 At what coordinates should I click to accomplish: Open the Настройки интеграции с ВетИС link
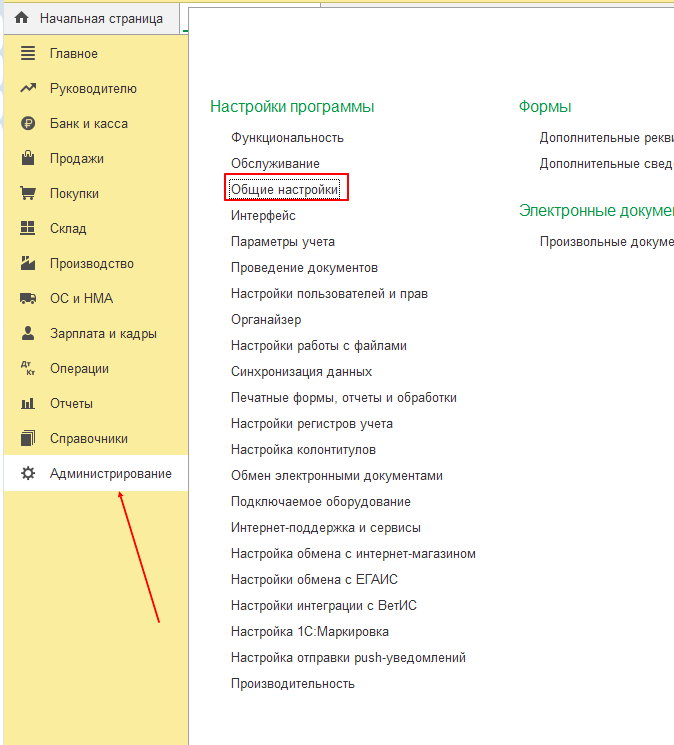[x=323, y=606]
